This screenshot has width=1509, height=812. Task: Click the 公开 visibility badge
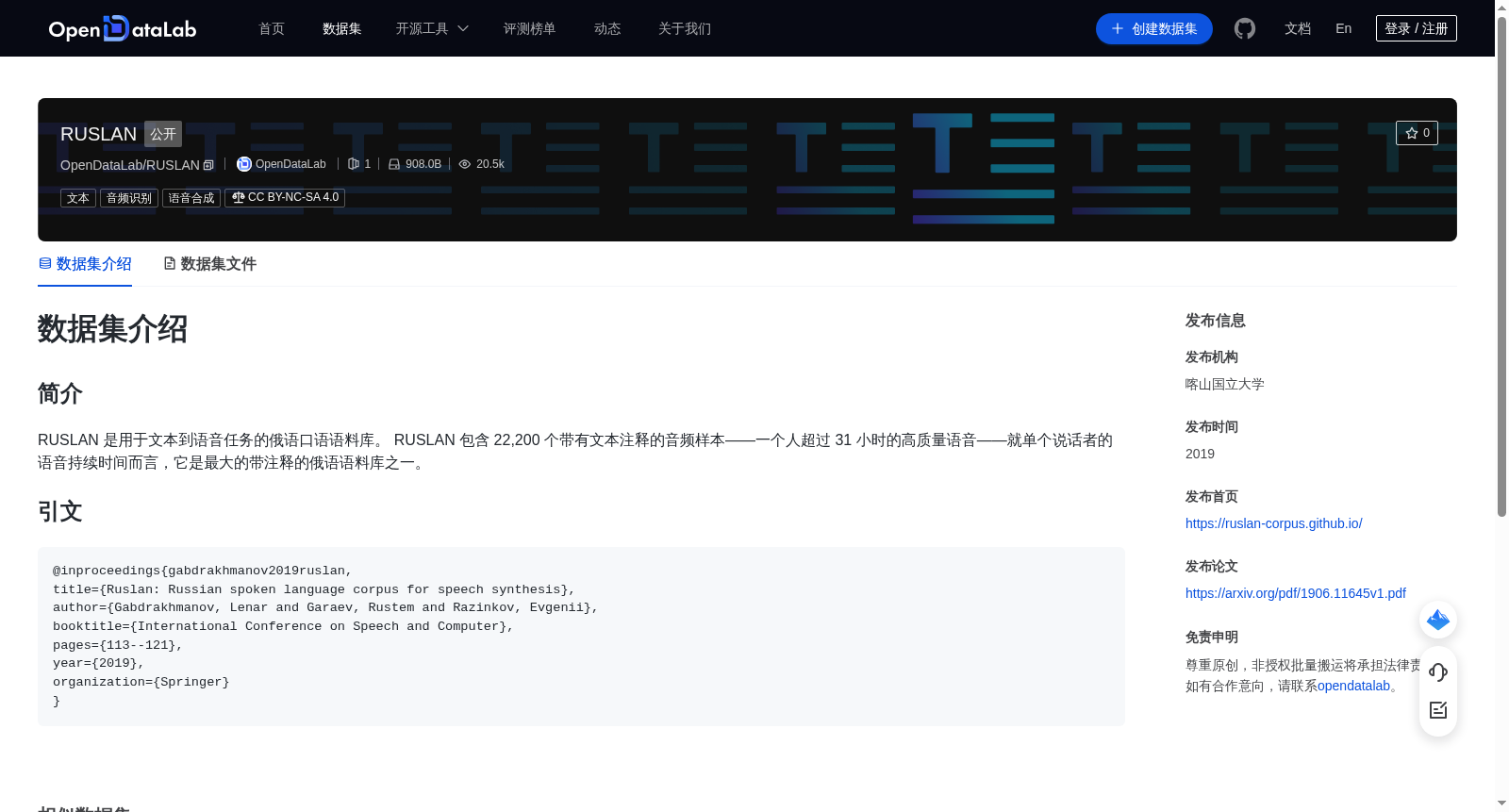tap(163, 134)
